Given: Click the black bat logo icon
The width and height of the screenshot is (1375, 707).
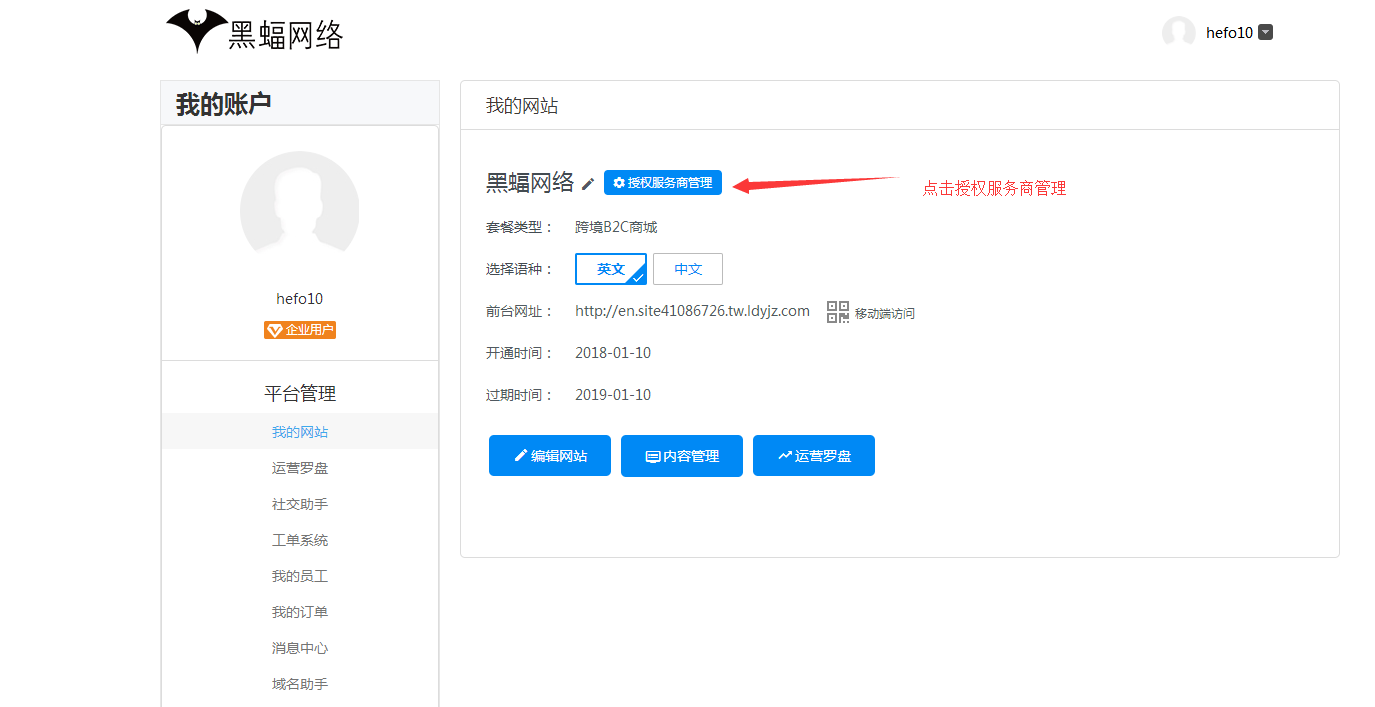Looking at the screenshot, I should (x=197, y=30).
